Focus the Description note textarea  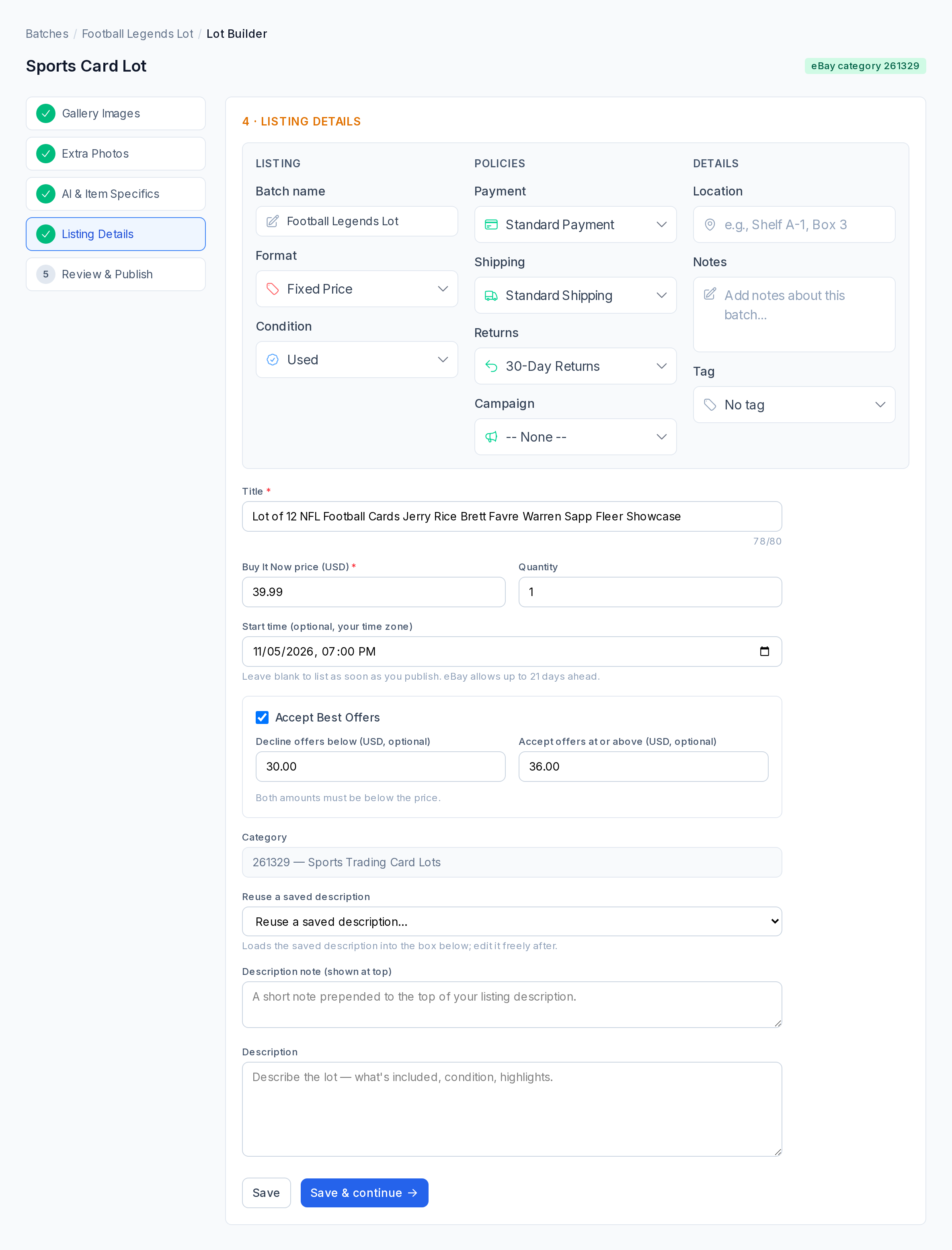[512, 1005]
